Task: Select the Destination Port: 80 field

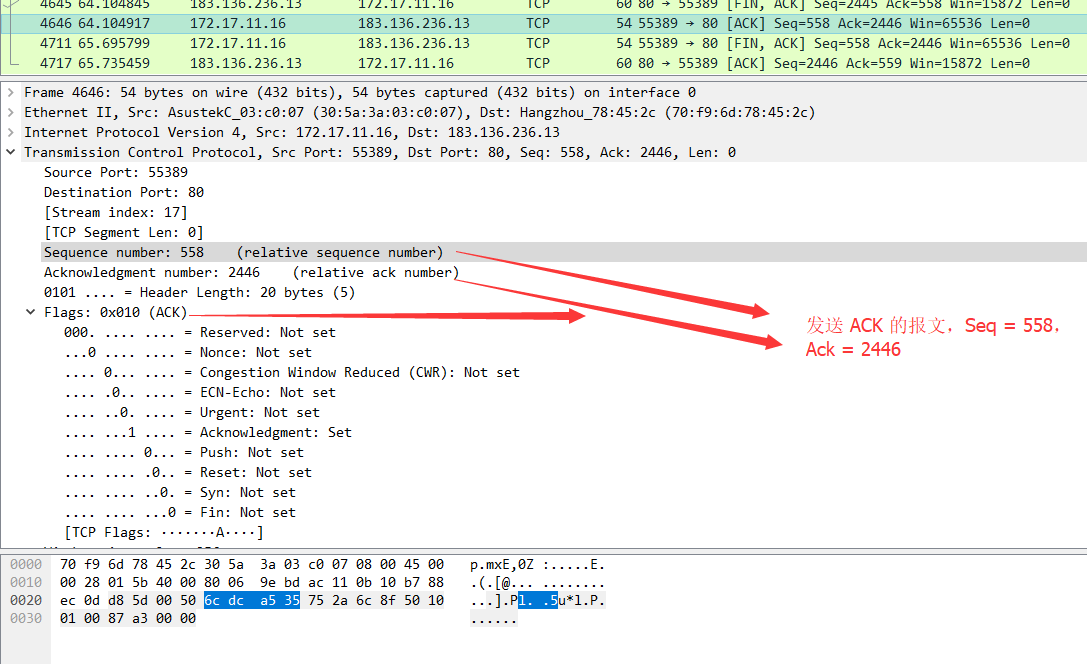Action: coord(123,192)
